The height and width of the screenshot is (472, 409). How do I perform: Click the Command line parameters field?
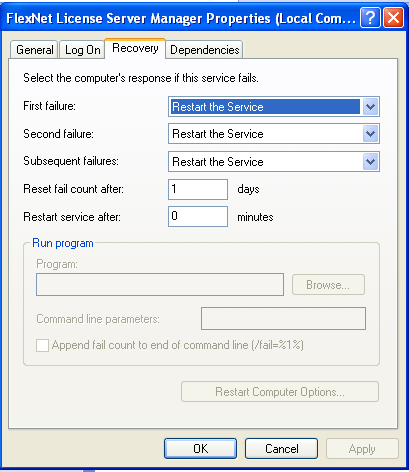pos(283,319)
